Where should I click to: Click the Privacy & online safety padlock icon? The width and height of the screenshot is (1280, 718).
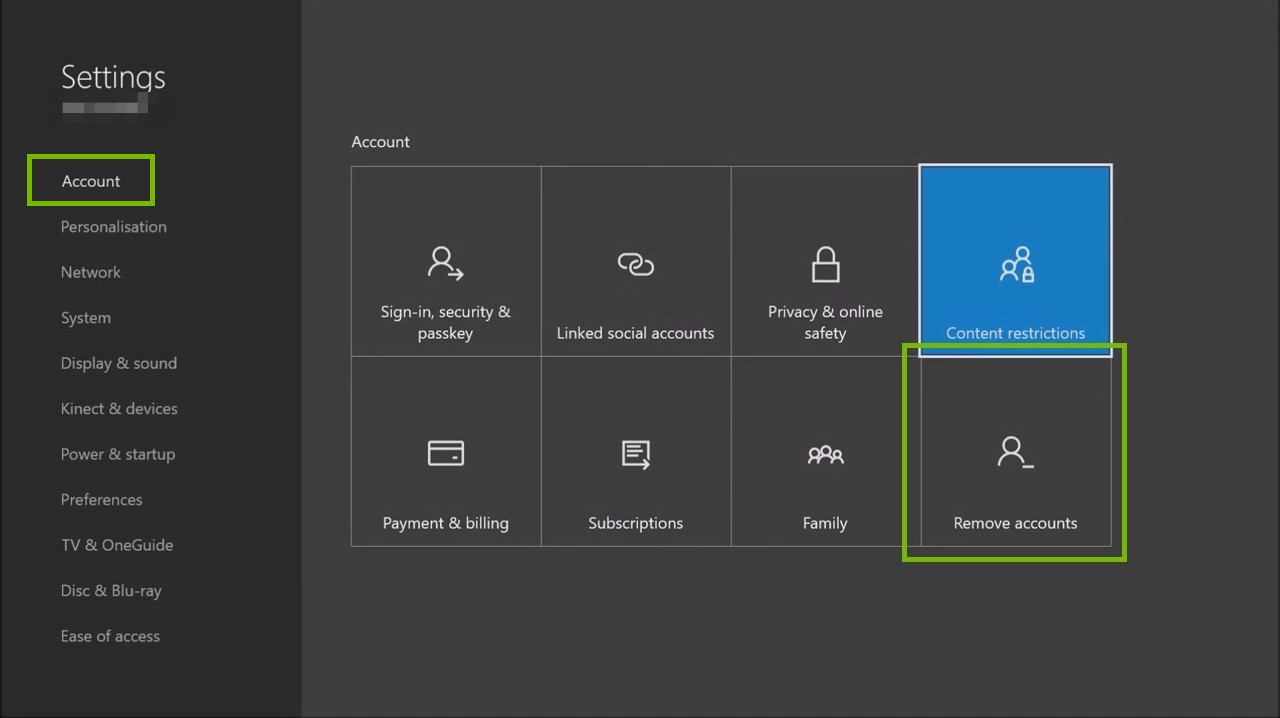(x=825, y=264)
